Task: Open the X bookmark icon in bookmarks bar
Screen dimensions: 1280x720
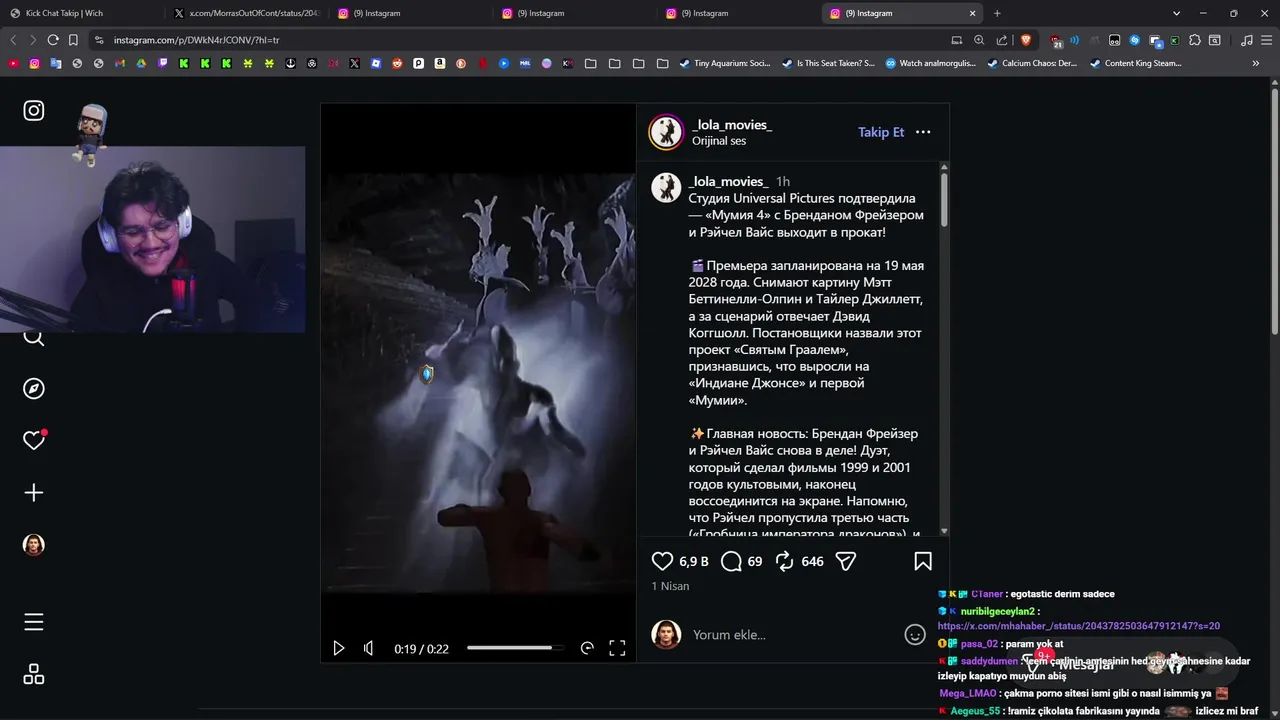Action: tap(354, 63)
